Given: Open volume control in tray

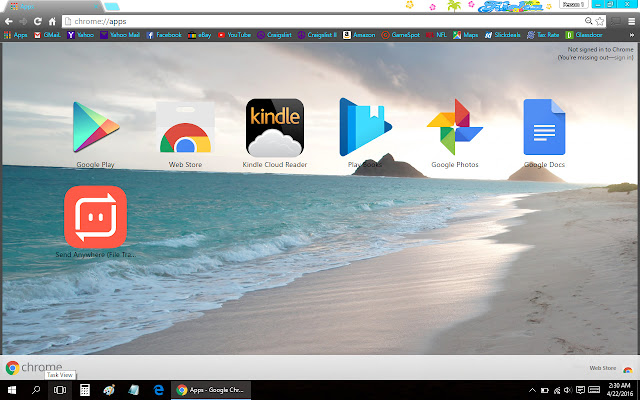Looking at the screenshot, I should (x=568, y=390).
